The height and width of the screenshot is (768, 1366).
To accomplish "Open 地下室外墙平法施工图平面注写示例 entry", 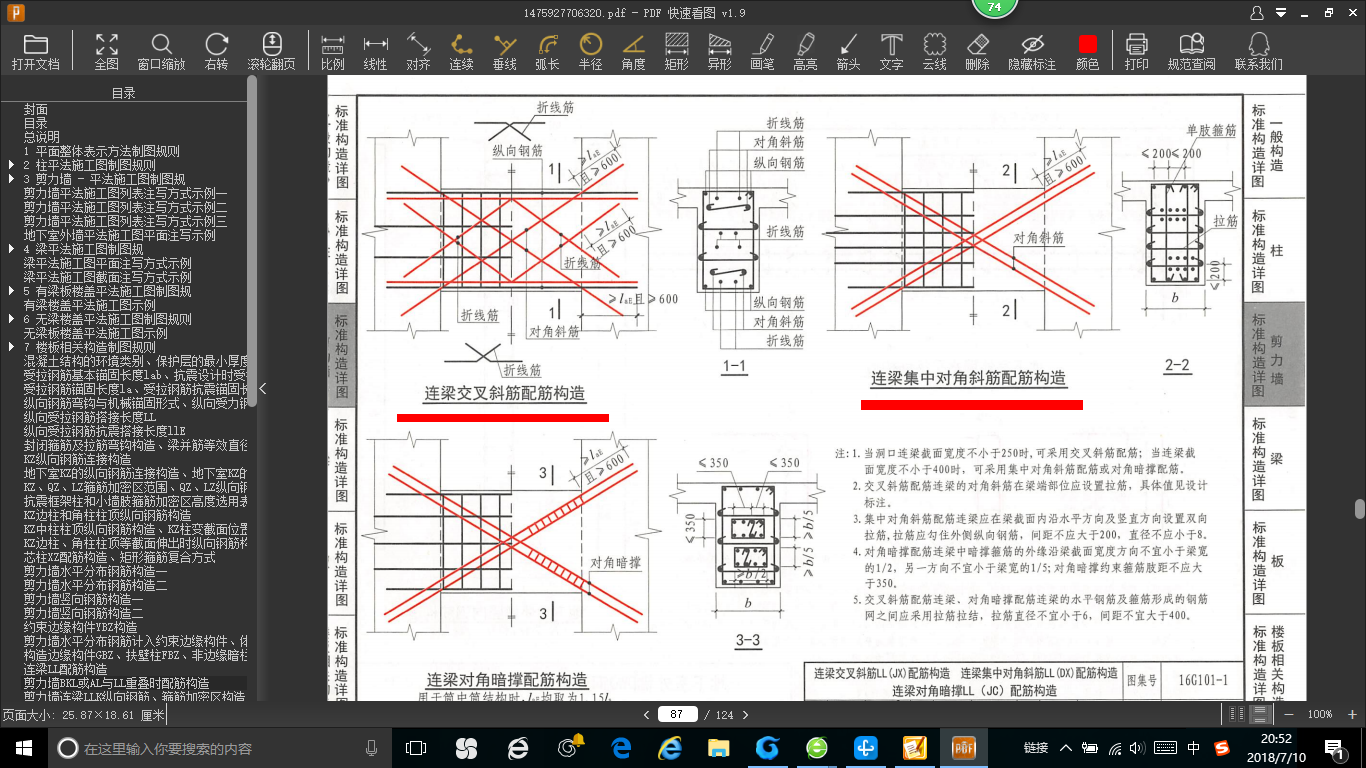I will [x=120, y=235].
